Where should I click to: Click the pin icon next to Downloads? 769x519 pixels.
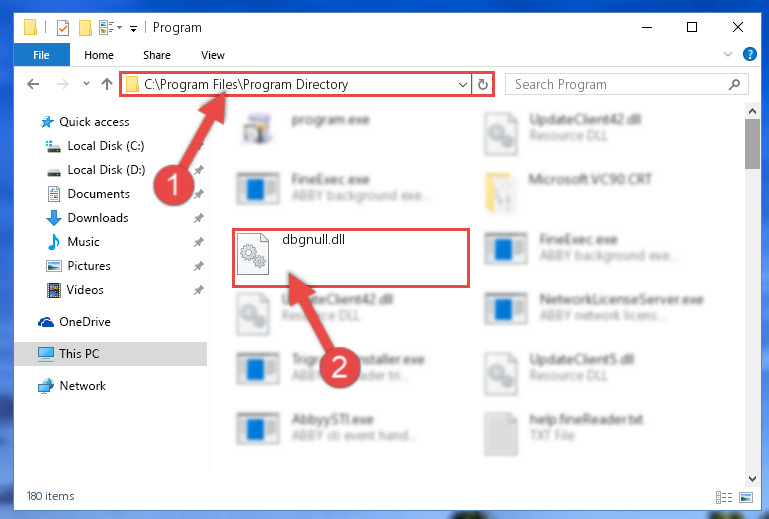199,218
